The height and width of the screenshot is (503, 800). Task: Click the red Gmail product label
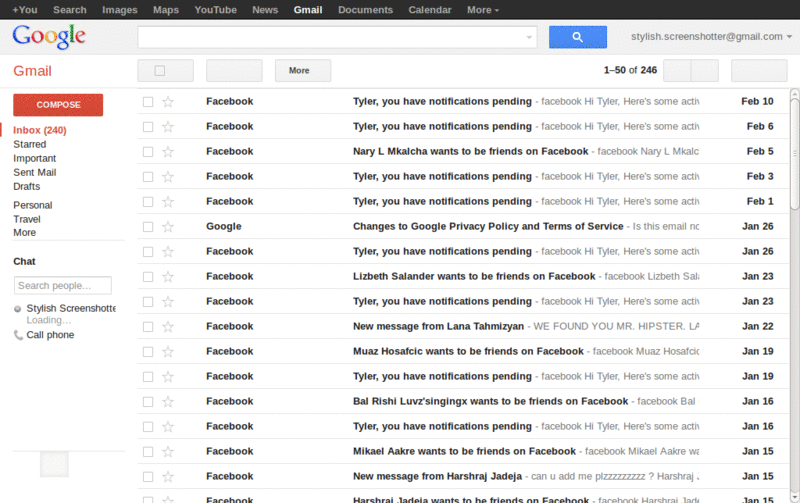(32, 71)
